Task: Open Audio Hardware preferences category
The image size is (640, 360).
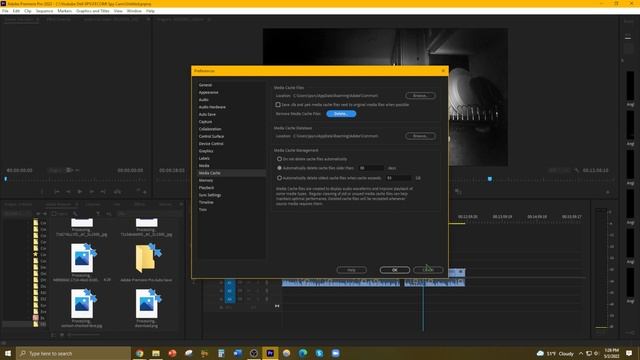Action: (x=212, y=107)
